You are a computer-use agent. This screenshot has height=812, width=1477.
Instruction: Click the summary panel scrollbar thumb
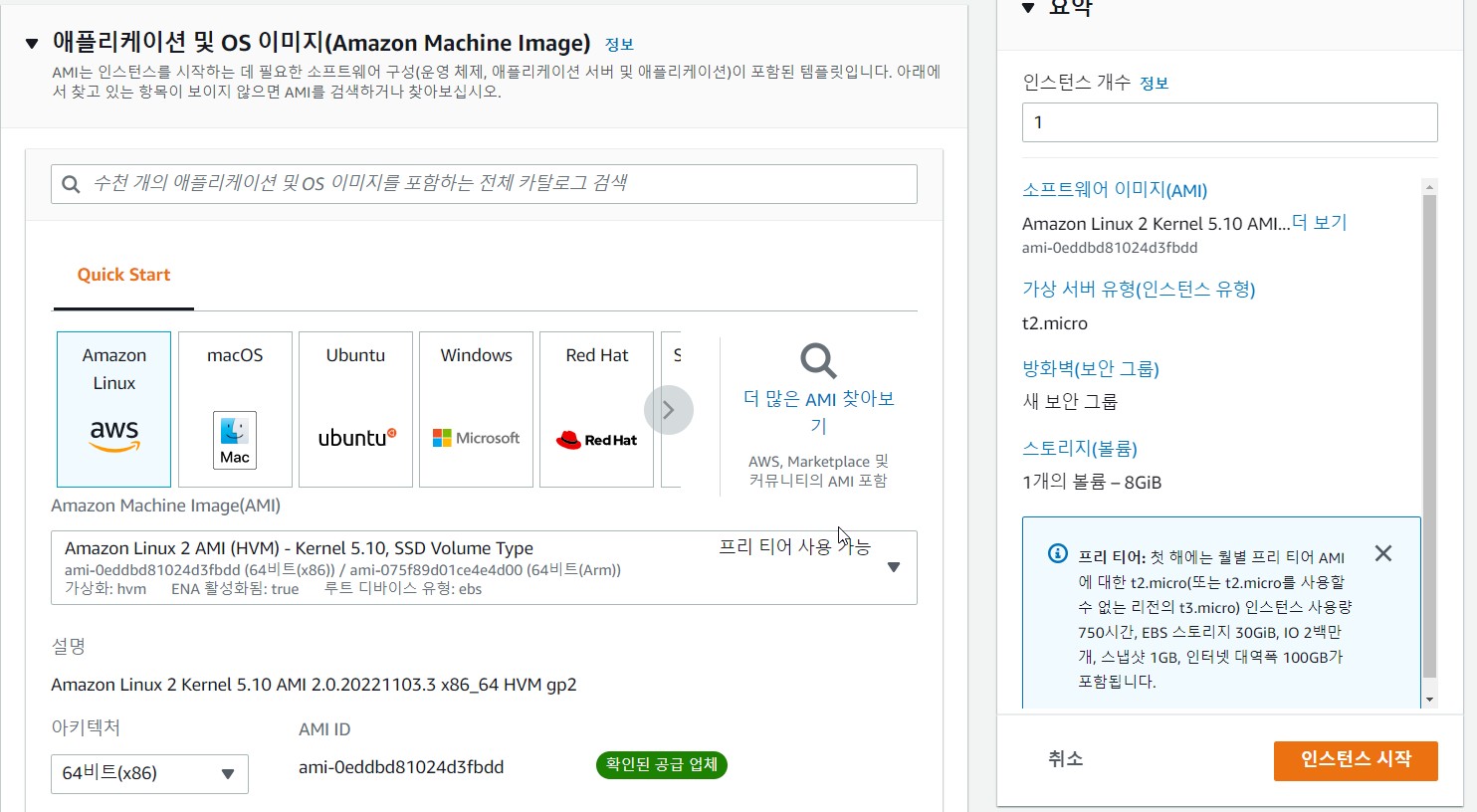coord(1429,436)
